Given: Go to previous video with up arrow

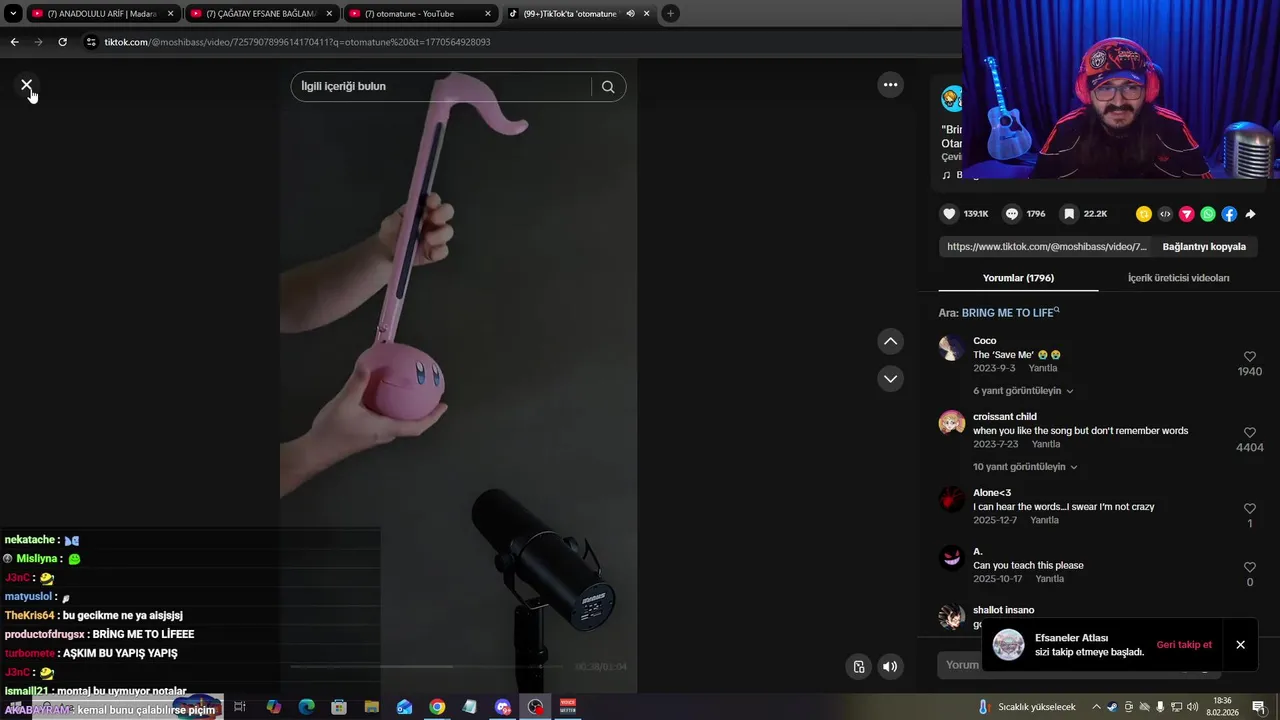Looking at the screenshot, I should (890, 342).
